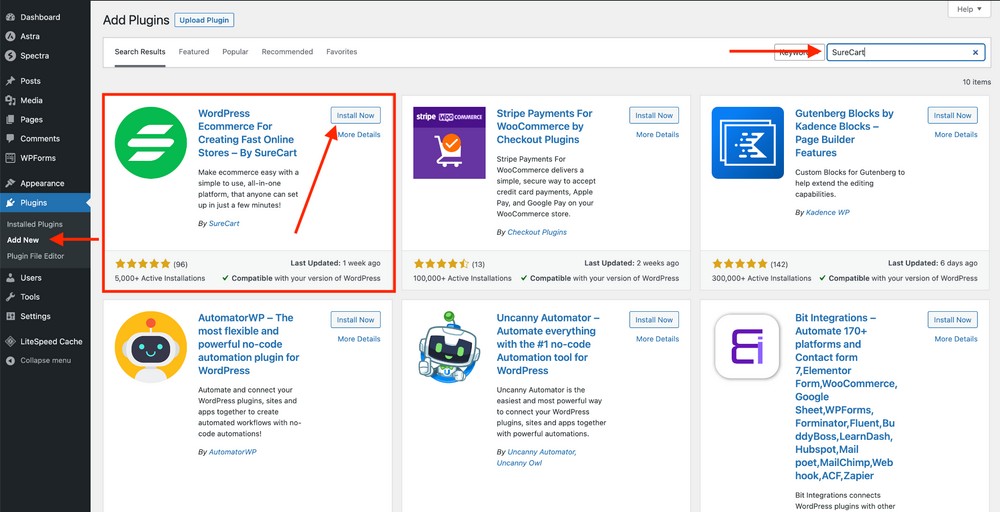Image resolution: width=1000 pixels, height=512 pixels.
Task: Click the Posts pin icon
Action: tap(10, 81)
